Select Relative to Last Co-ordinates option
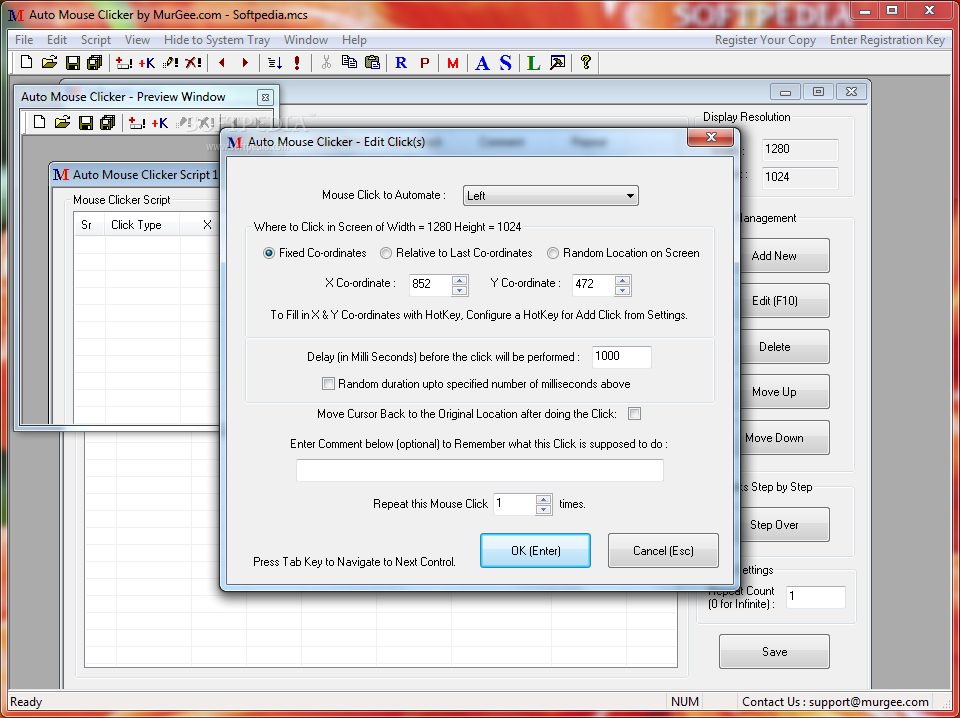This screenshot has height=718, width=960. pyautogui.click(x=386, y=253)
